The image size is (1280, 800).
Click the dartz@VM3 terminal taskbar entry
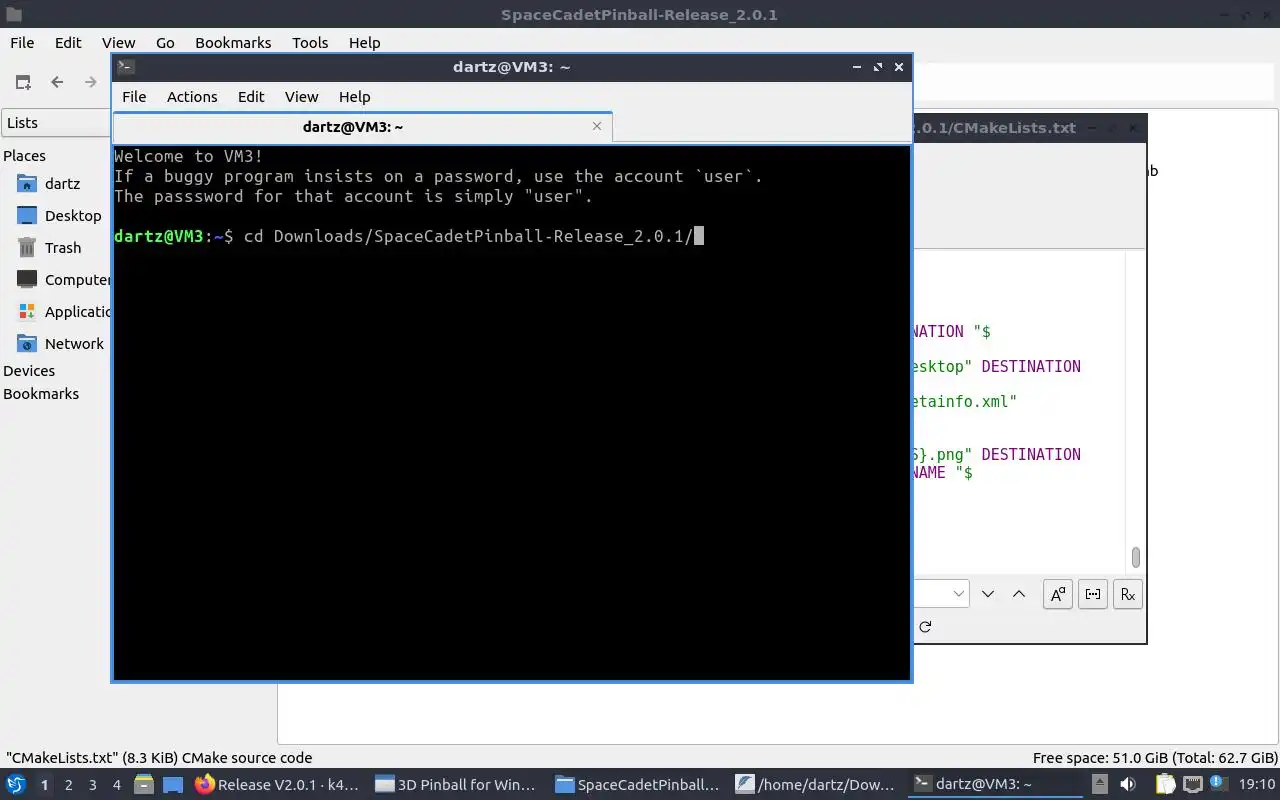[996, 785]
